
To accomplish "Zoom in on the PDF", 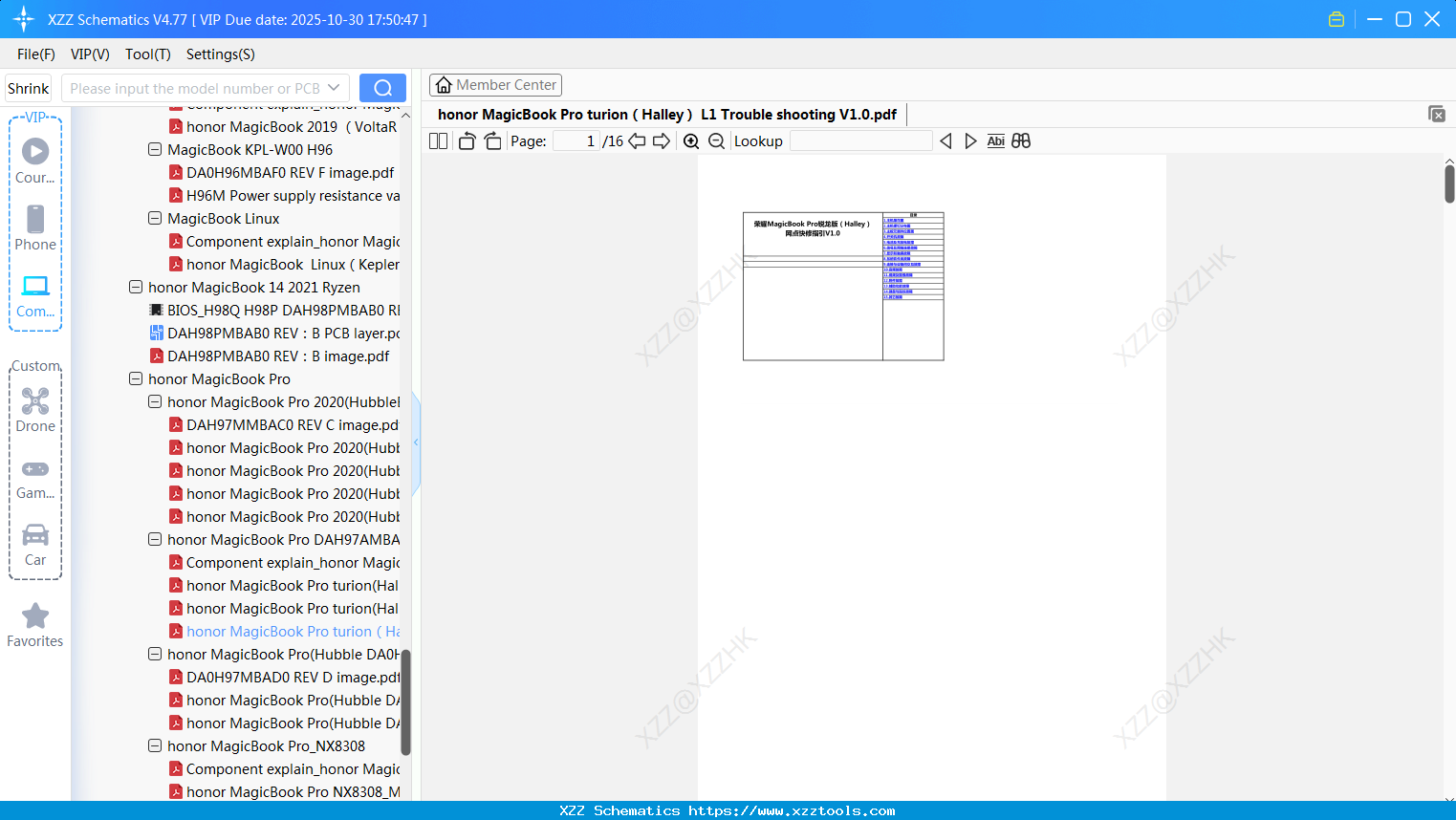I will [x=691, y=141].
